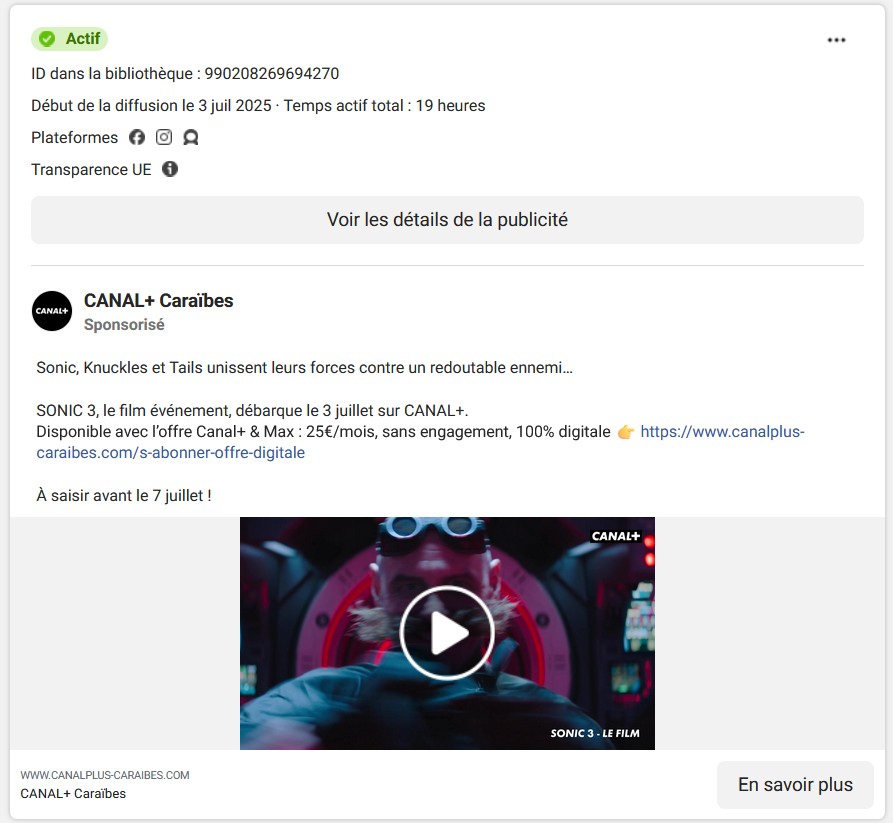Image resolution: width=893 pixels, height=823 pixels.
Task: Open the three-dot options menu
Action: pos(836,40)
